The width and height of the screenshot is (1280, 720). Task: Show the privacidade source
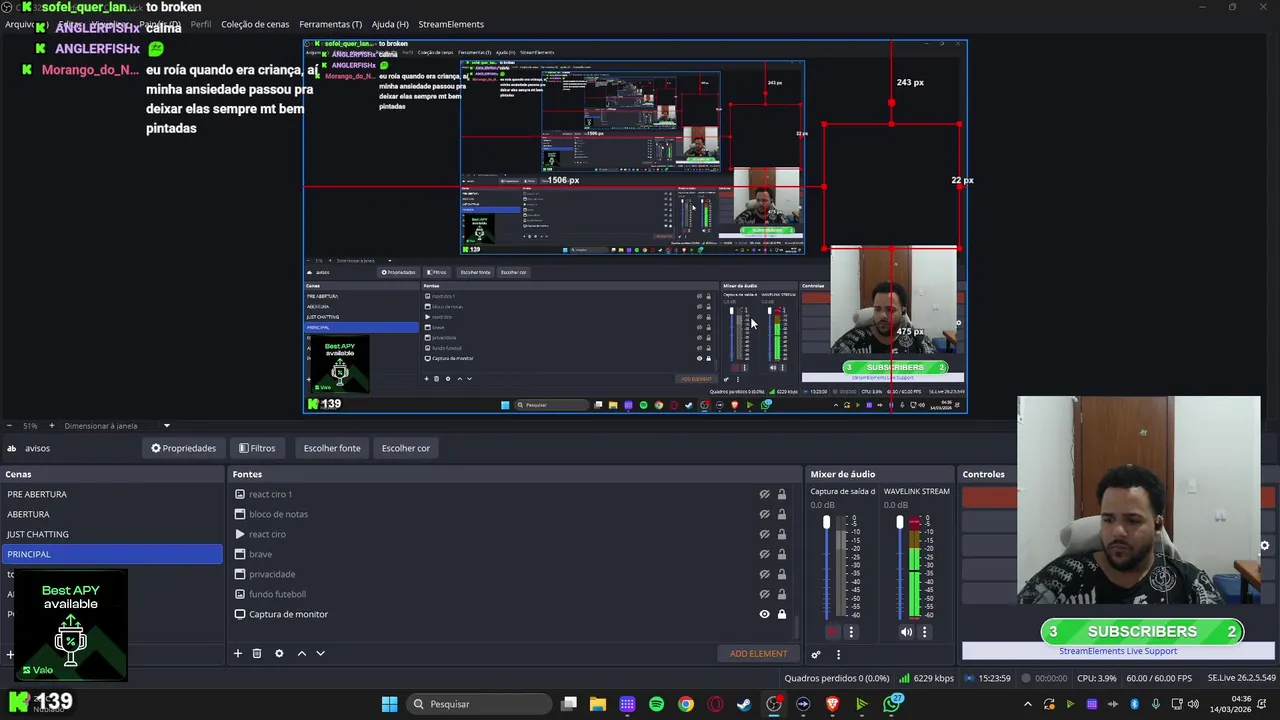[x=764, y=574]
